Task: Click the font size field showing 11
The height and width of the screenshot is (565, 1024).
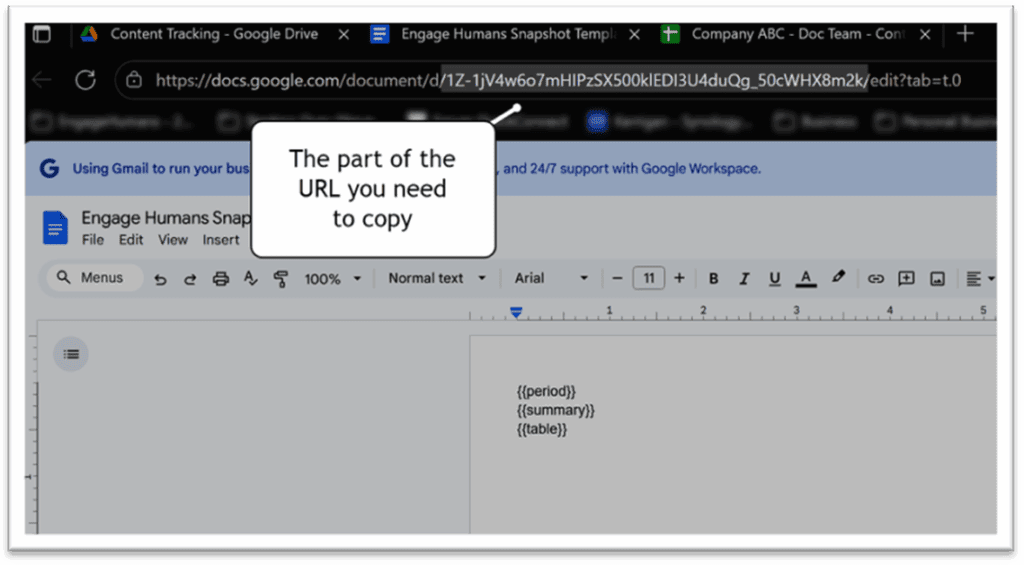Action: [x=648, y=278]
